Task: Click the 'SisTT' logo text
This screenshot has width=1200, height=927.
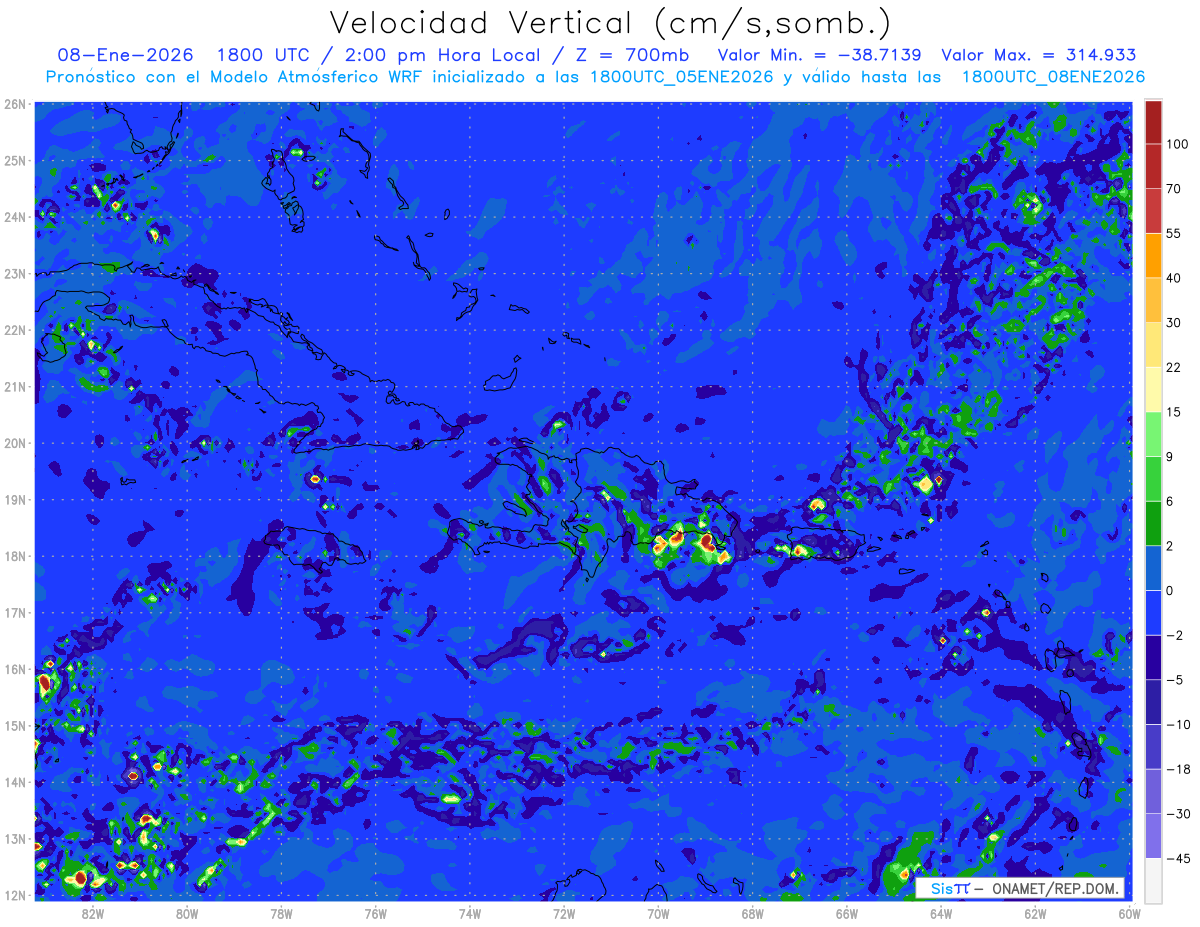Action: pos(950,888)
